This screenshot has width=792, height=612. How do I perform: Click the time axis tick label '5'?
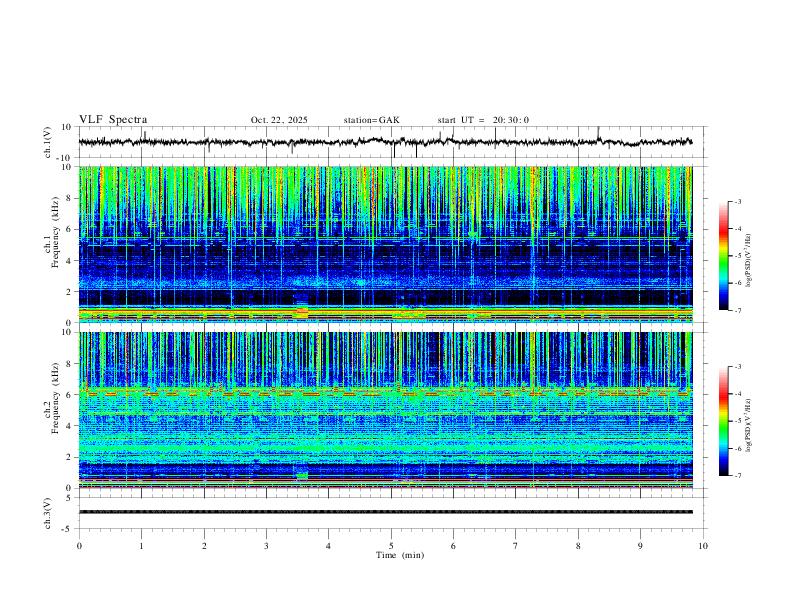click(x=391, y=546)
